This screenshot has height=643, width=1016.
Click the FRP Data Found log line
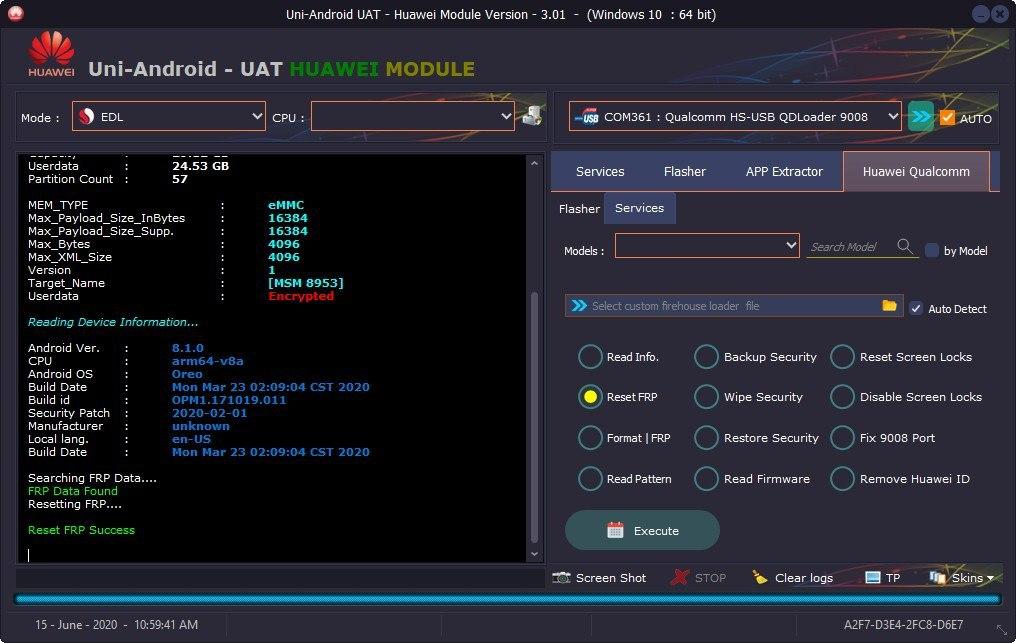(x=73, y=491)
